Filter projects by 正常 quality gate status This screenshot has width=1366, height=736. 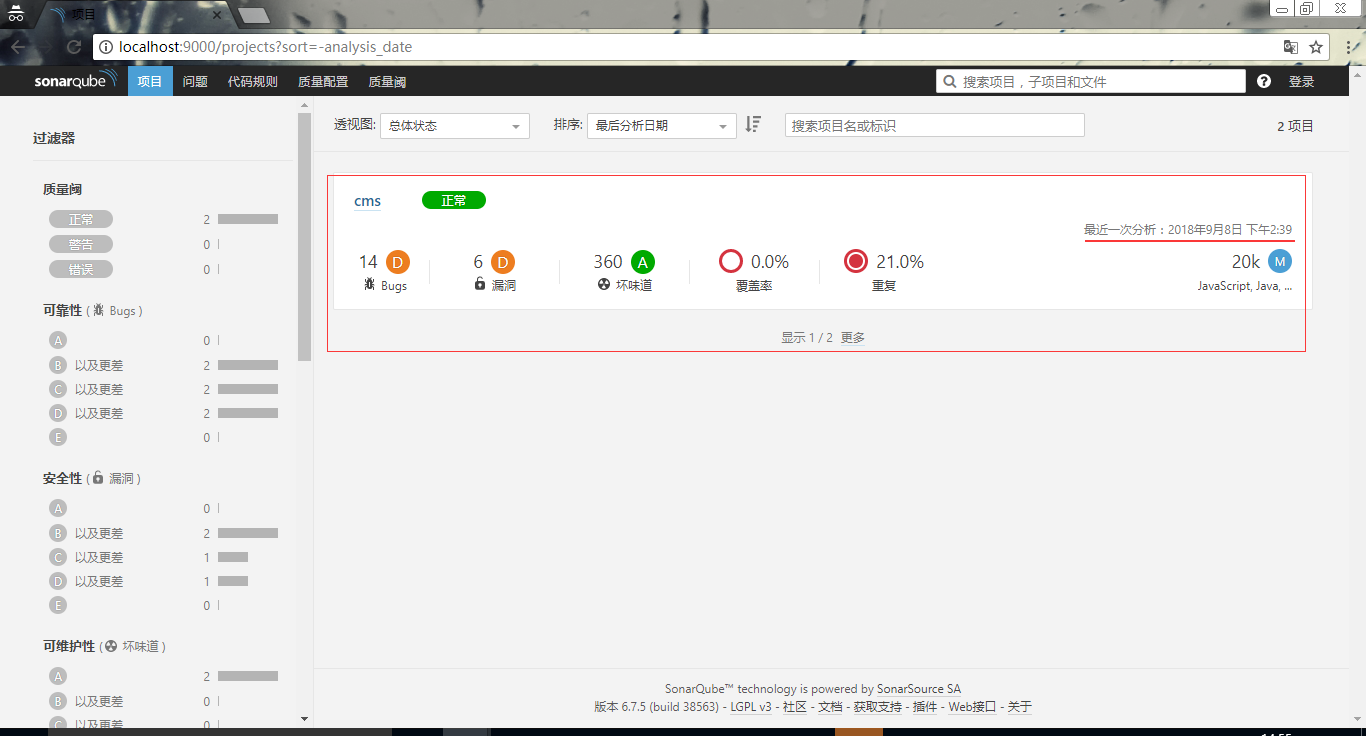80,218
